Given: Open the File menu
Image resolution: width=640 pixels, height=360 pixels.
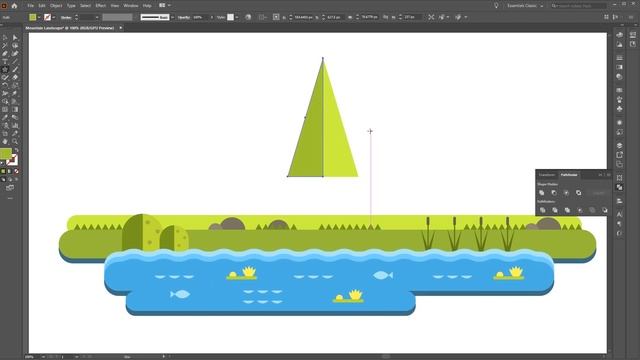Looking at the screenshot, I should coord(31,6).
